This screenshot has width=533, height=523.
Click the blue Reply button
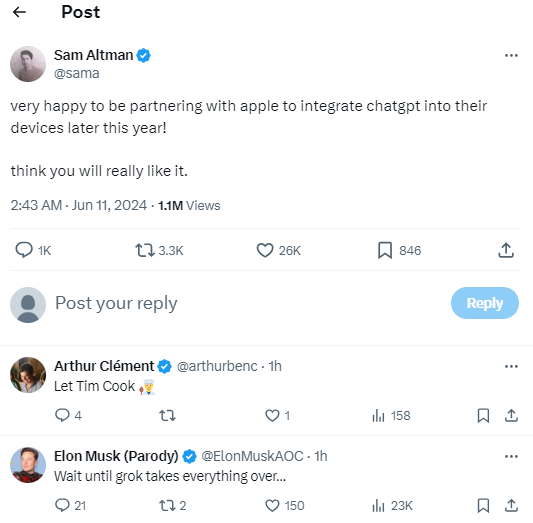tap(485, 303)
